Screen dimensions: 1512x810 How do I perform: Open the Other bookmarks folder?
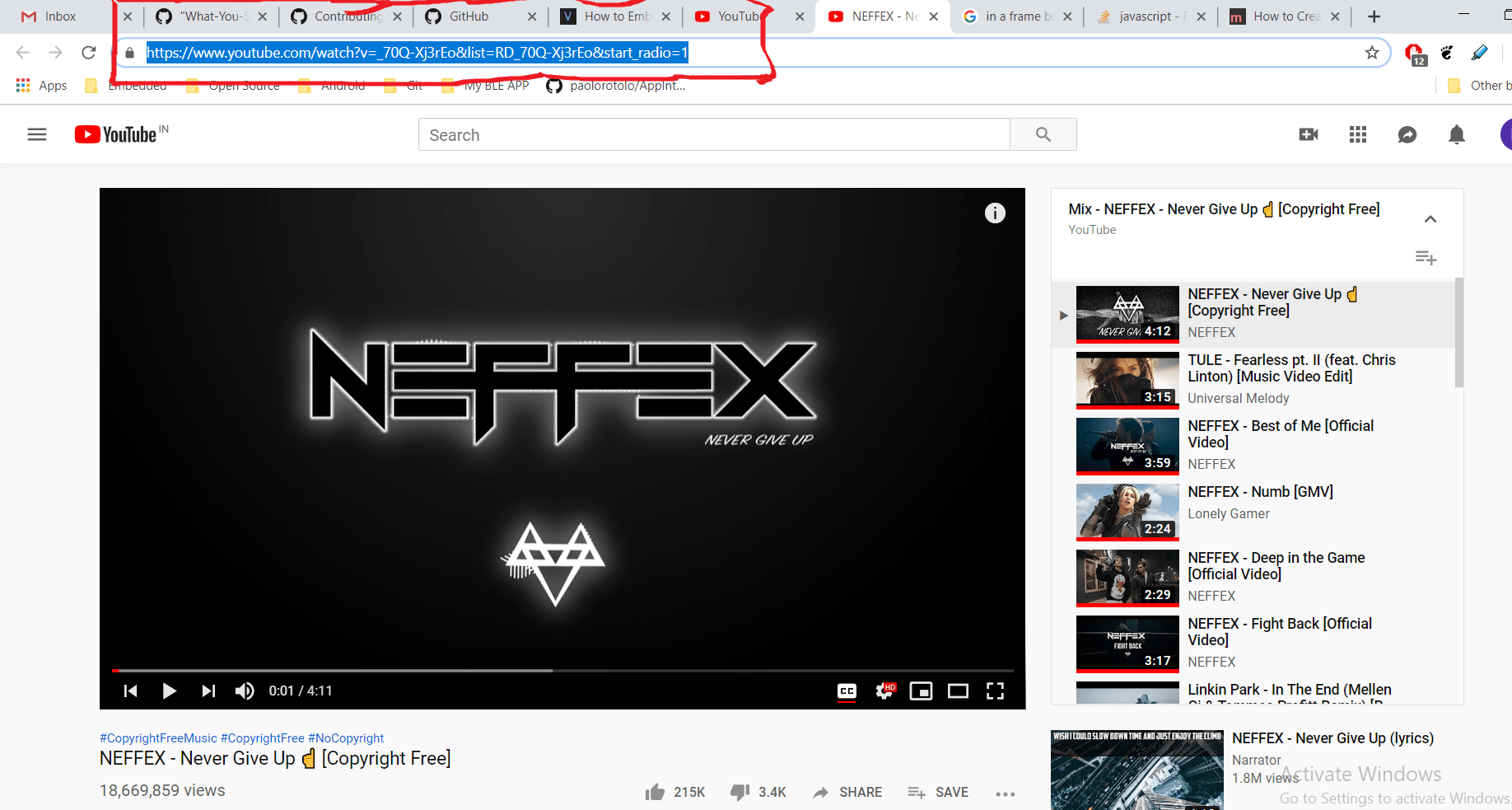coord(1479,86)
